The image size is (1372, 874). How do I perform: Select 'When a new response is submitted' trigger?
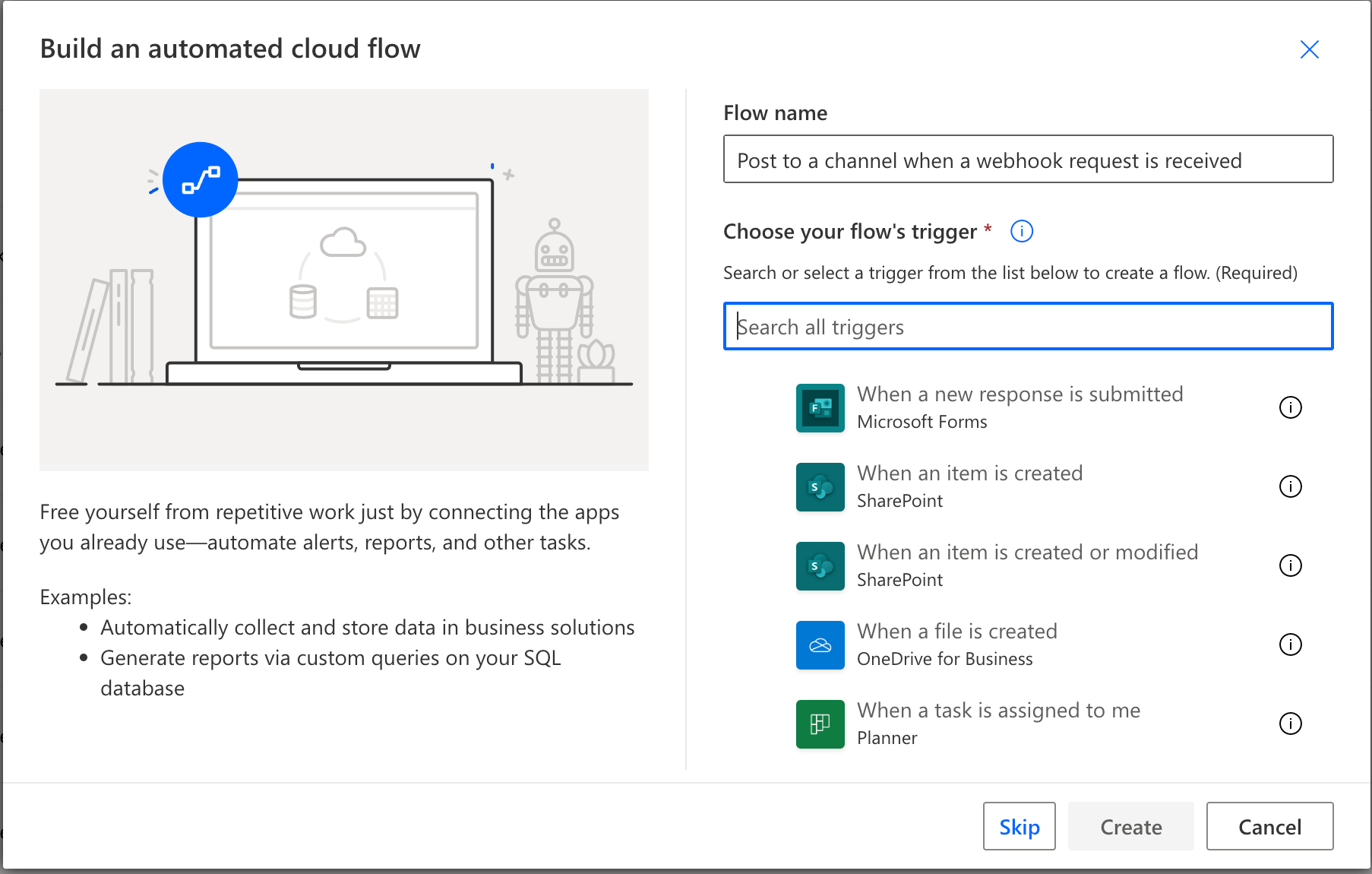click(1020, 394)
